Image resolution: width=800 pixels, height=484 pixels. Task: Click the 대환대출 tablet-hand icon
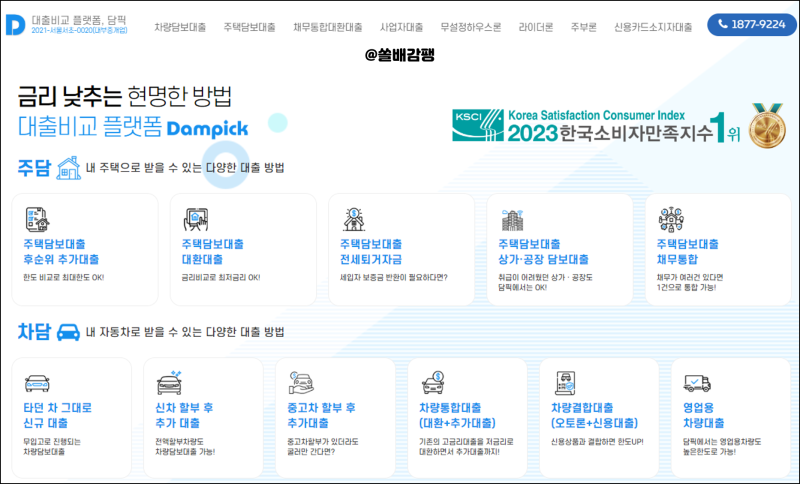(x=196, y=220)
